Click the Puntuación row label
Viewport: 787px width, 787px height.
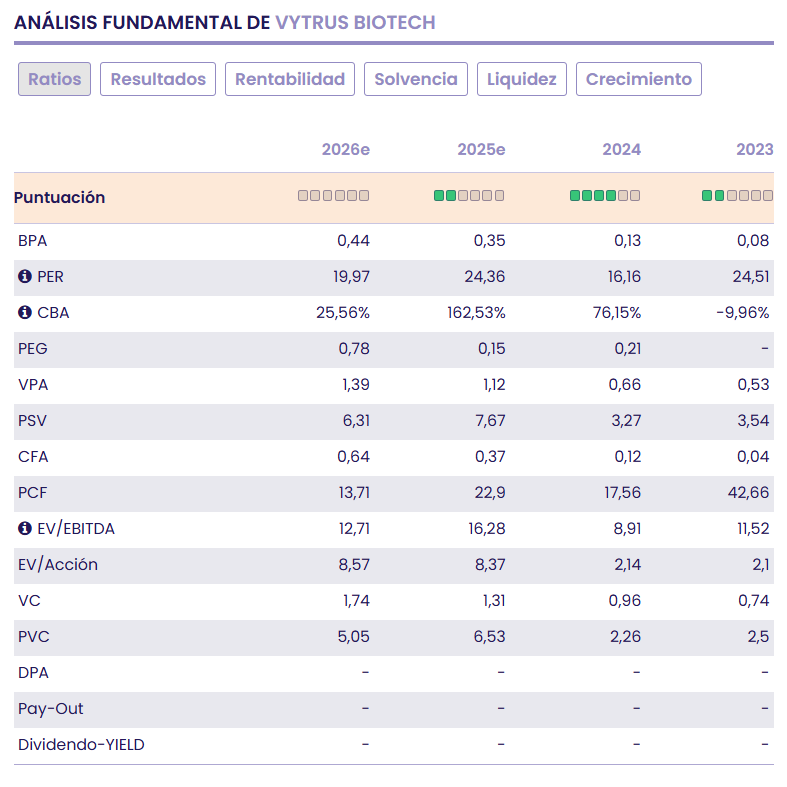click(60, 198)
